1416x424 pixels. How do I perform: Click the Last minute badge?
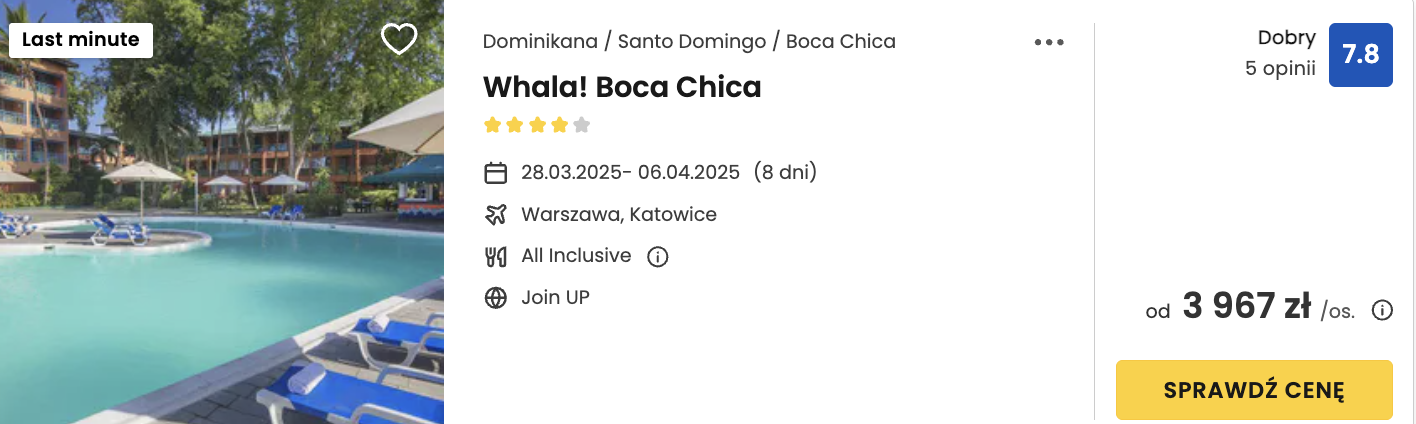tap(81, 40)
